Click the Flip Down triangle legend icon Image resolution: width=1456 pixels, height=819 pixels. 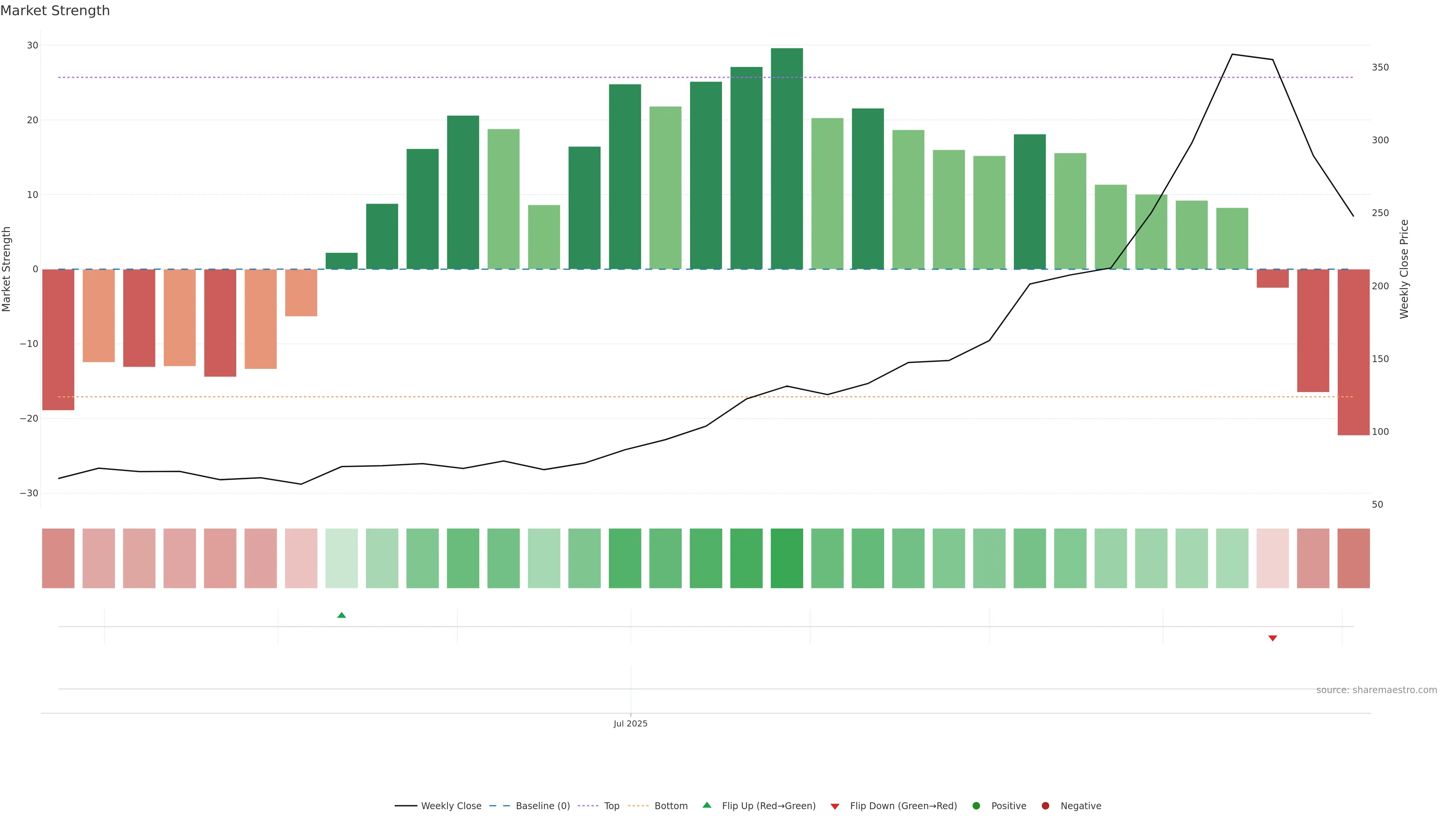[x=835, y=806]
